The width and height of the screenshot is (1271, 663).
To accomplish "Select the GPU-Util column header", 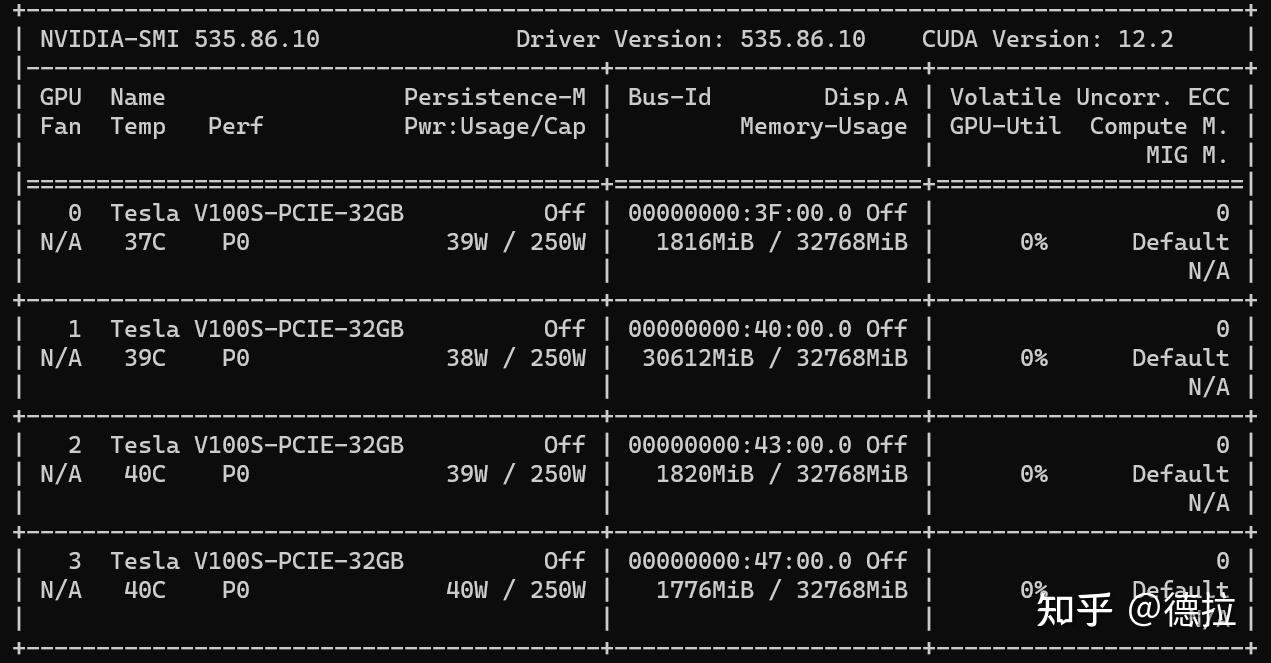I will pos(1005,126).
